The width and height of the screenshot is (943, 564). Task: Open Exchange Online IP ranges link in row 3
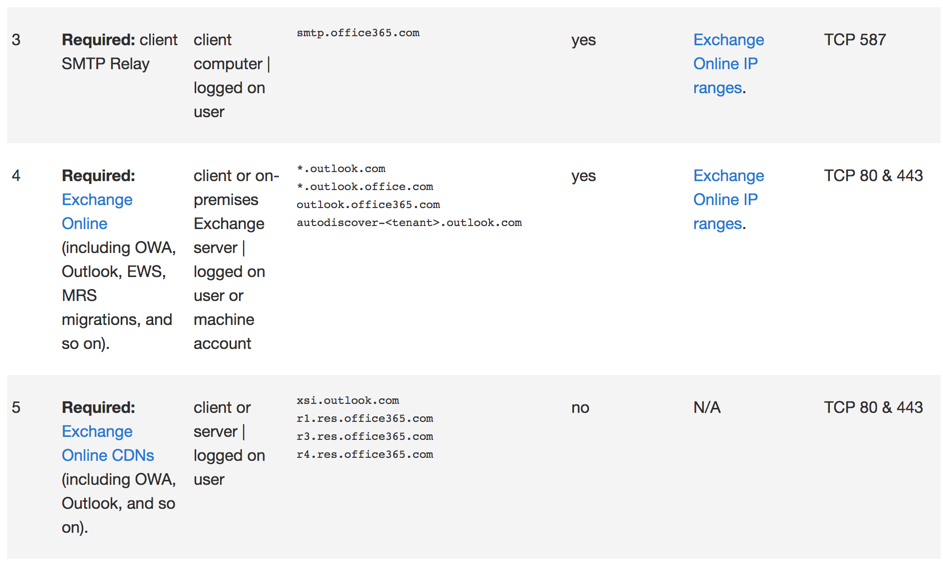[728, 64]
